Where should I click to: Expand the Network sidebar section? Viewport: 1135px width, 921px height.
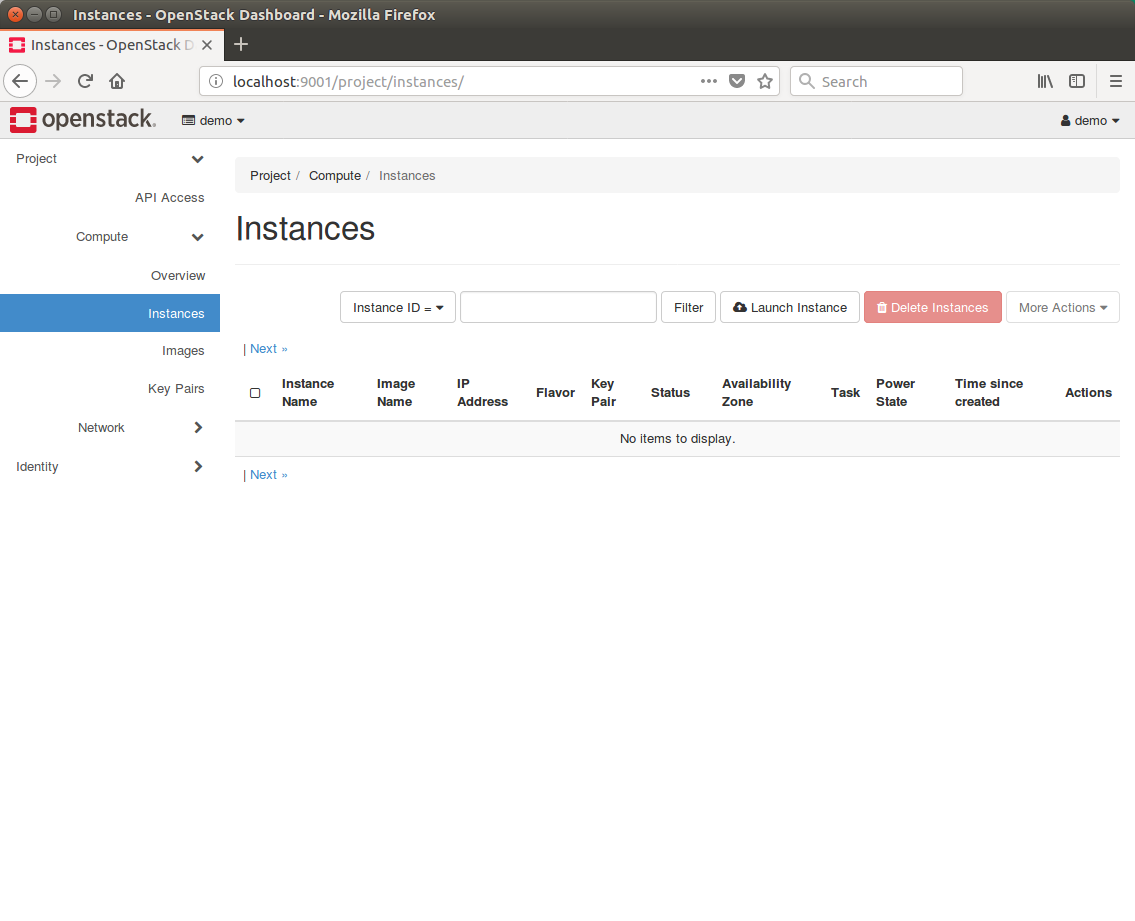(x=110, y=428)
